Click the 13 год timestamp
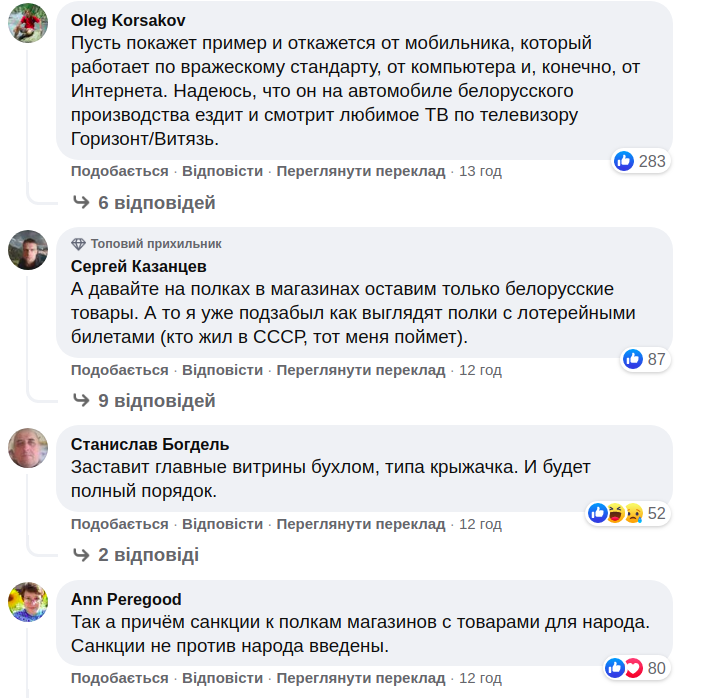The image size is (705, 698). pyautogui.click(x=480, y=171)
